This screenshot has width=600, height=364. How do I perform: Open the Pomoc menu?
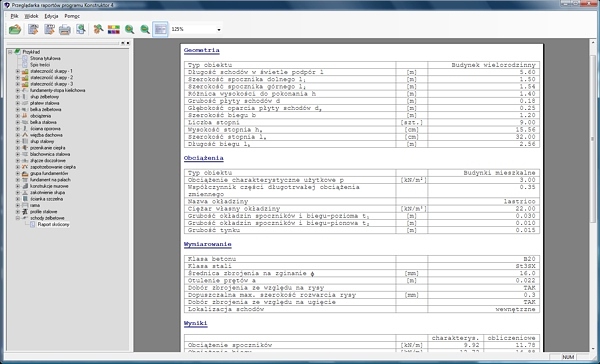point(72,16)
